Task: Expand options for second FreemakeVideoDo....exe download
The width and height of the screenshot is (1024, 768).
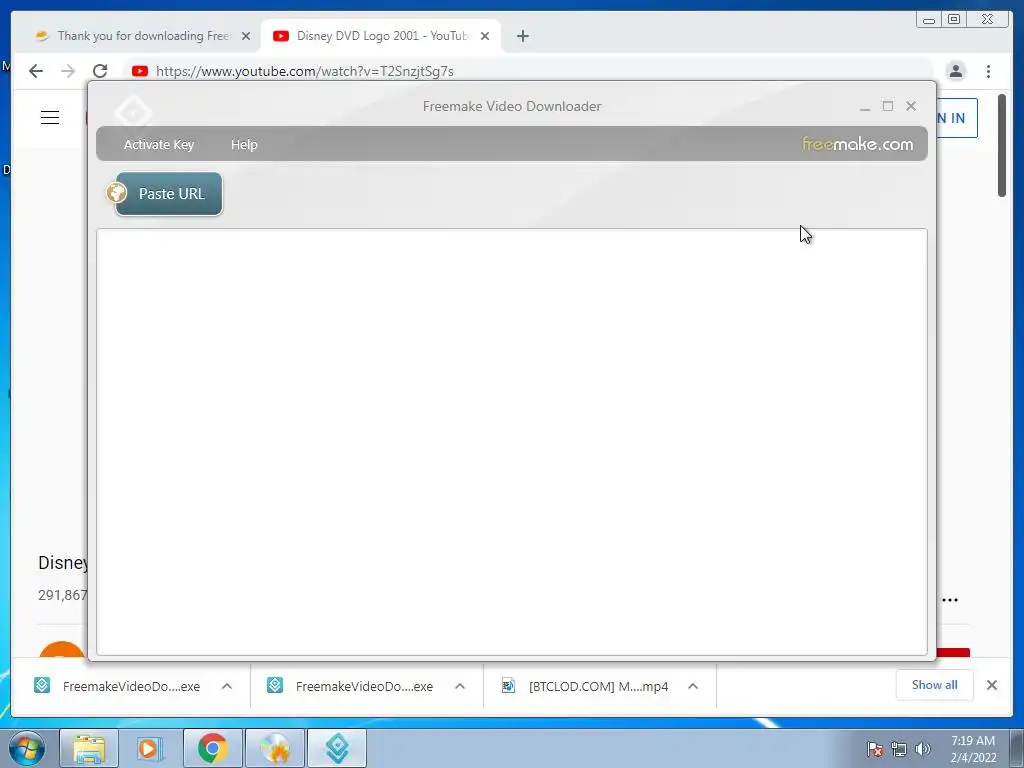Action: [460, 686]
